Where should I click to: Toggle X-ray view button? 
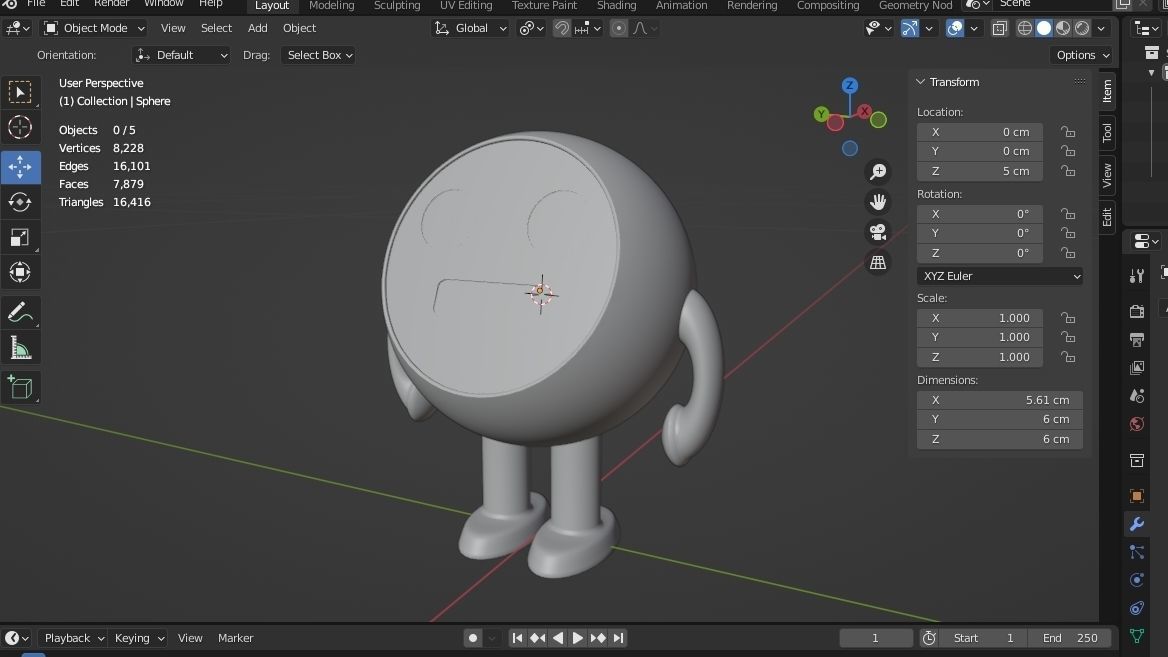coord(1000,28)
